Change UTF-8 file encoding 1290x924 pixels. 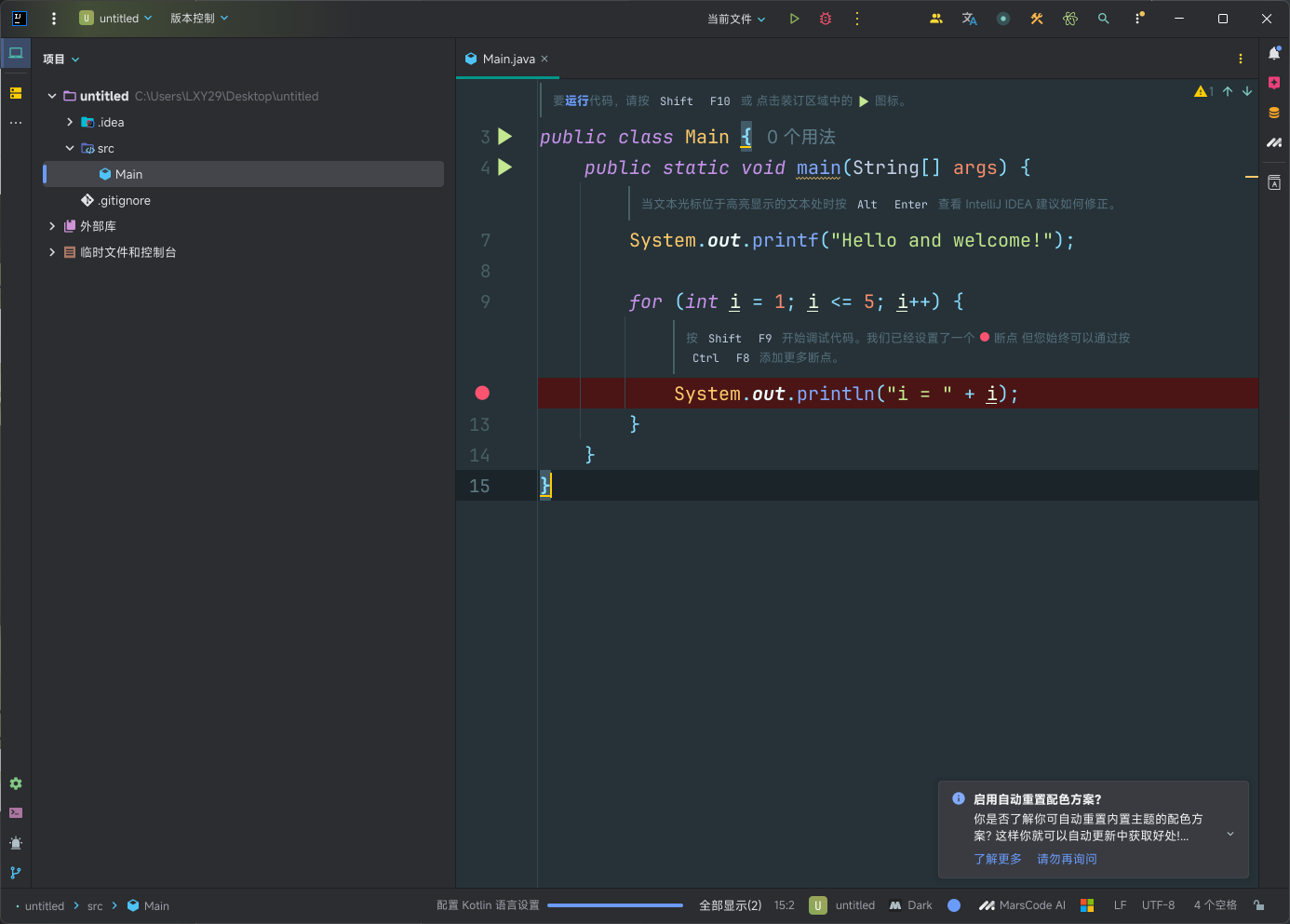coord(1158,905)
